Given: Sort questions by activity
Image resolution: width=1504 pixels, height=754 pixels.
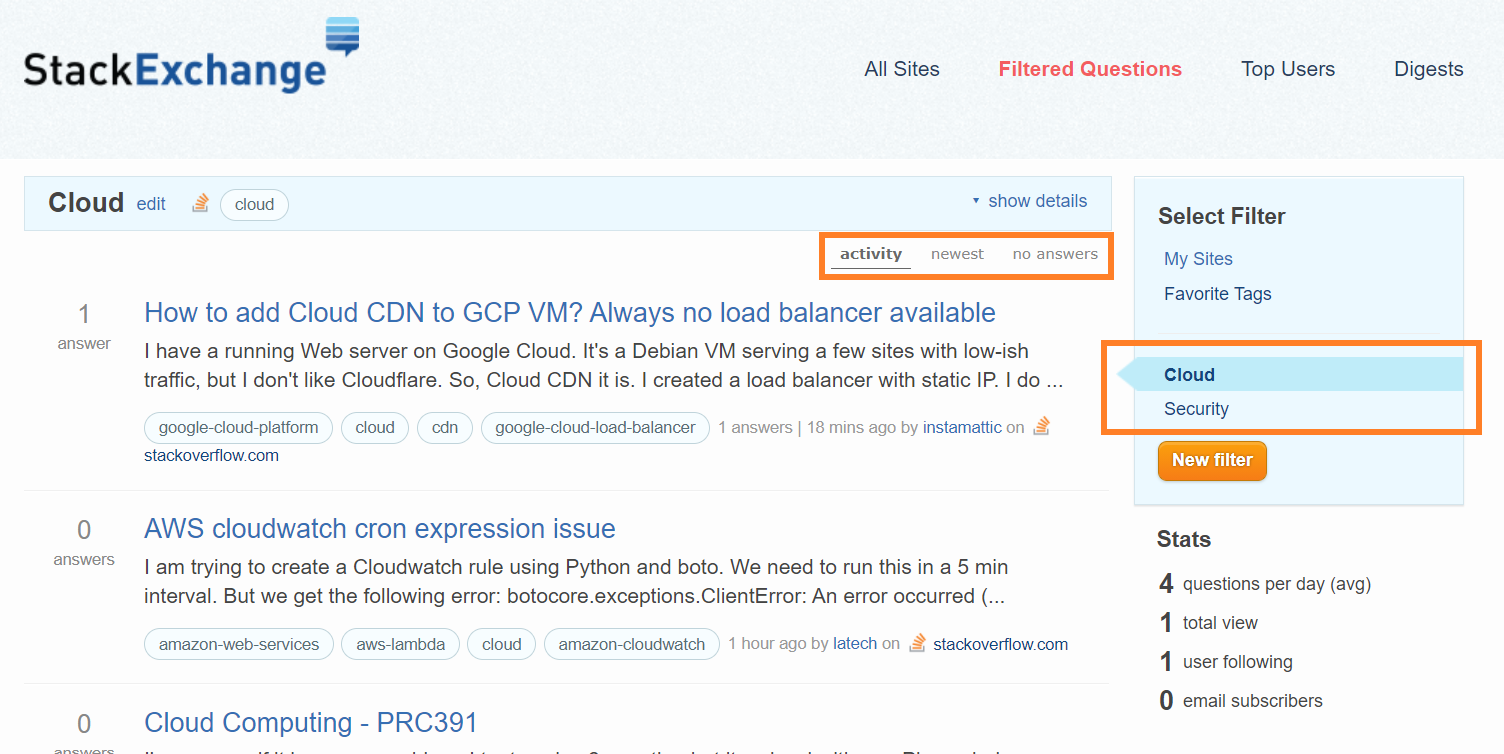Looking at the screenshot, I should pyautogui.click(x=871, y=254).
